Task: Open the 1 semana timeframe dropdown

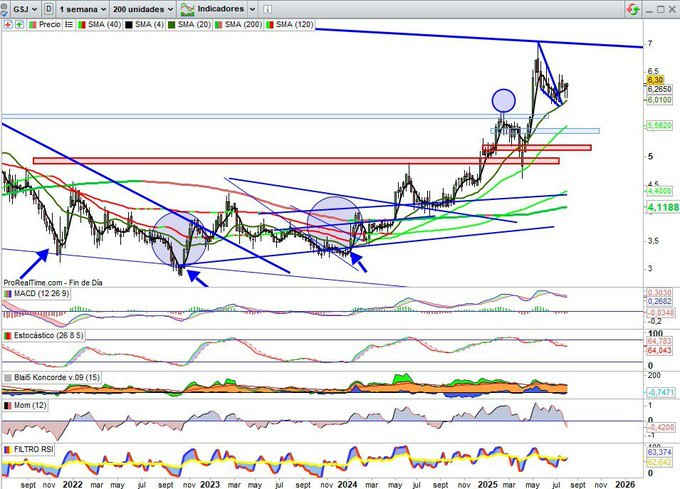Action: [82, 9]
